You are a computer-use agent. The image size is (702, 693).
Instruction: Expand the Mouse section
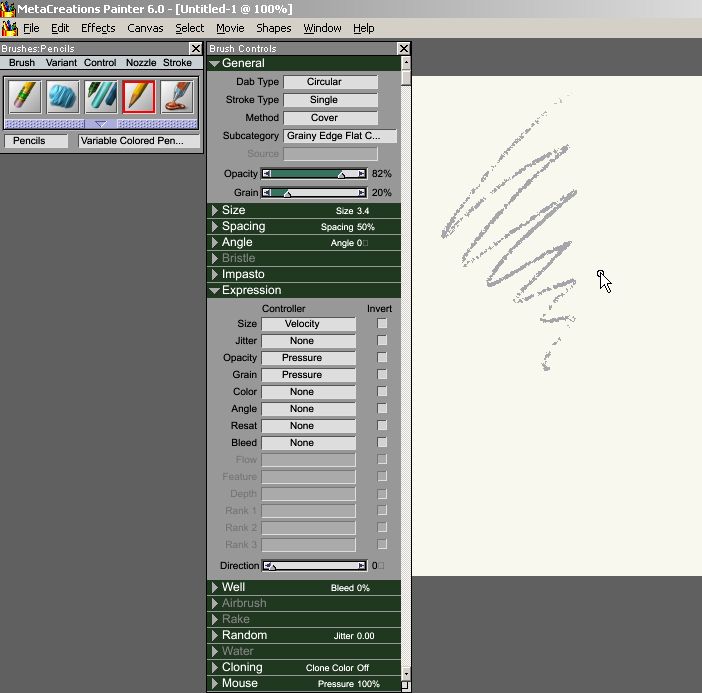tap(214, 683)
